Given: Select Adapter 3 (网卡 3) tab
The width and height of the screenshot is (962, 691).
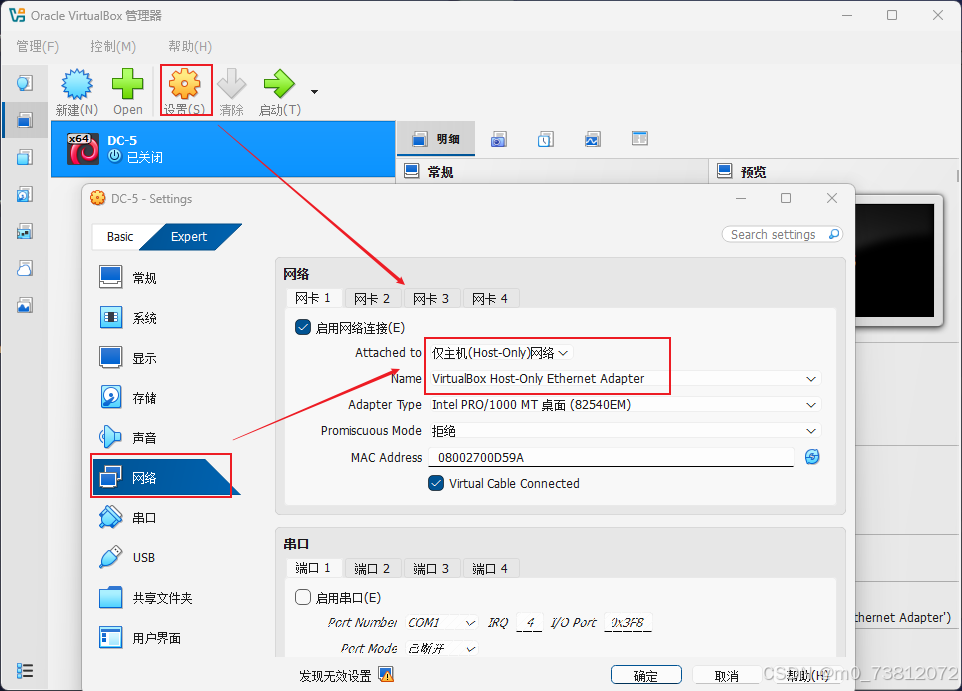Looking at the screenshot, I should [431, 298].
